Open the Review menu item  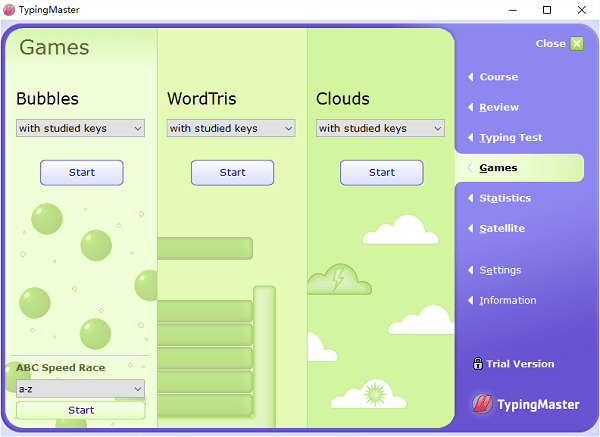pos(498,107)
